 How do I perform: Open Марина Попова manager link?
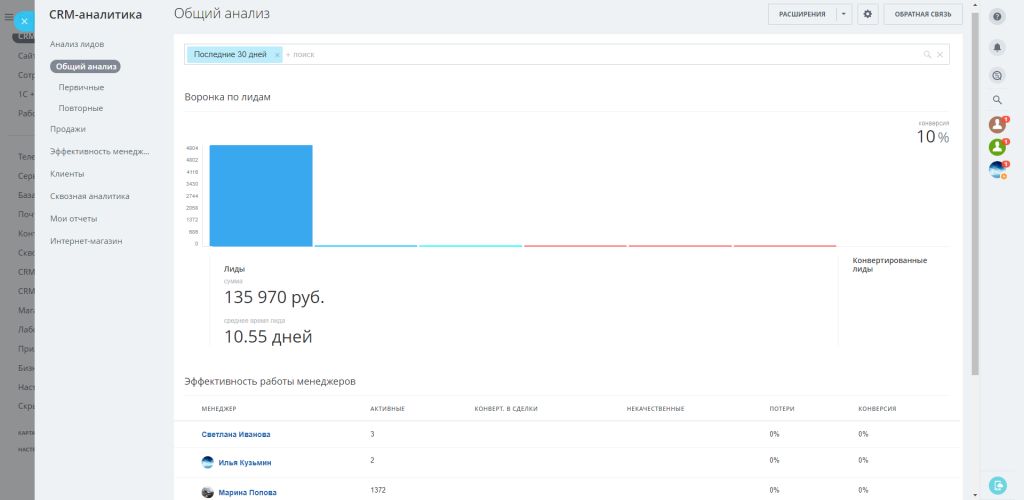[x=247, y=493]
